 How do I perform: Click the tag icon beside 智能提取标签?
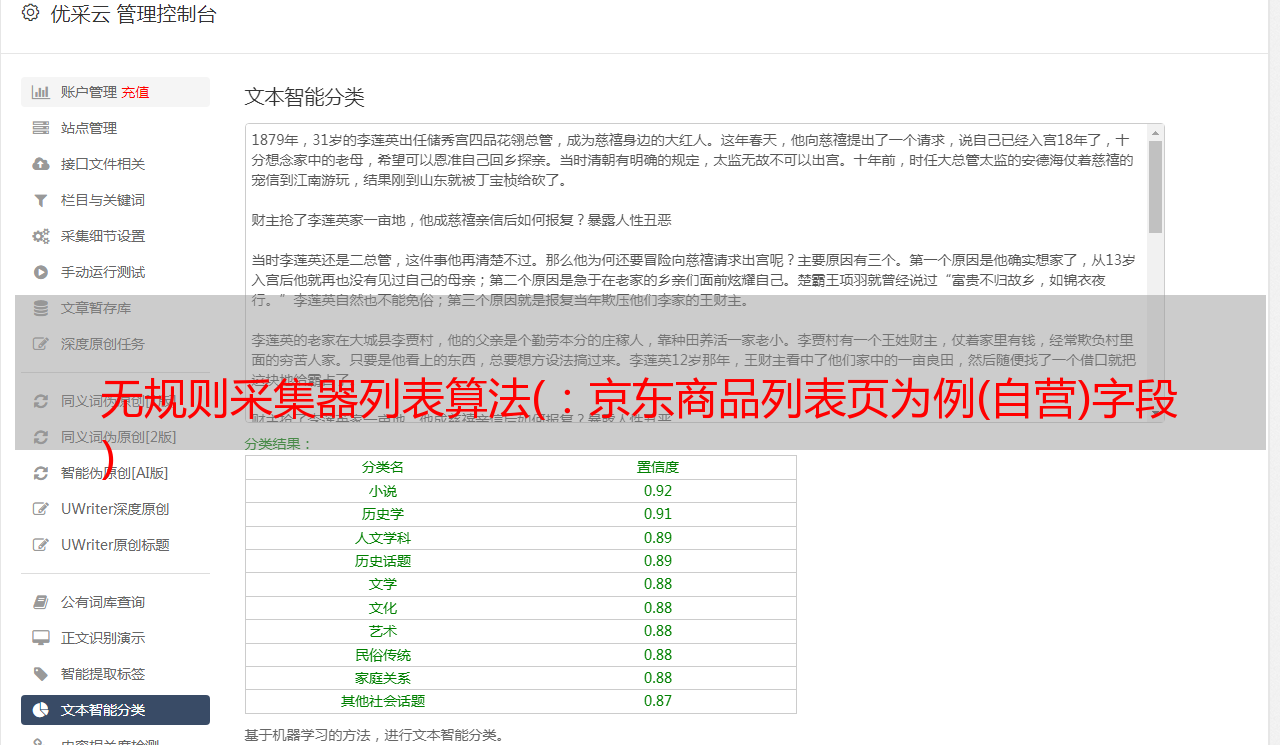pyautogui.click(x=41, y=674)
